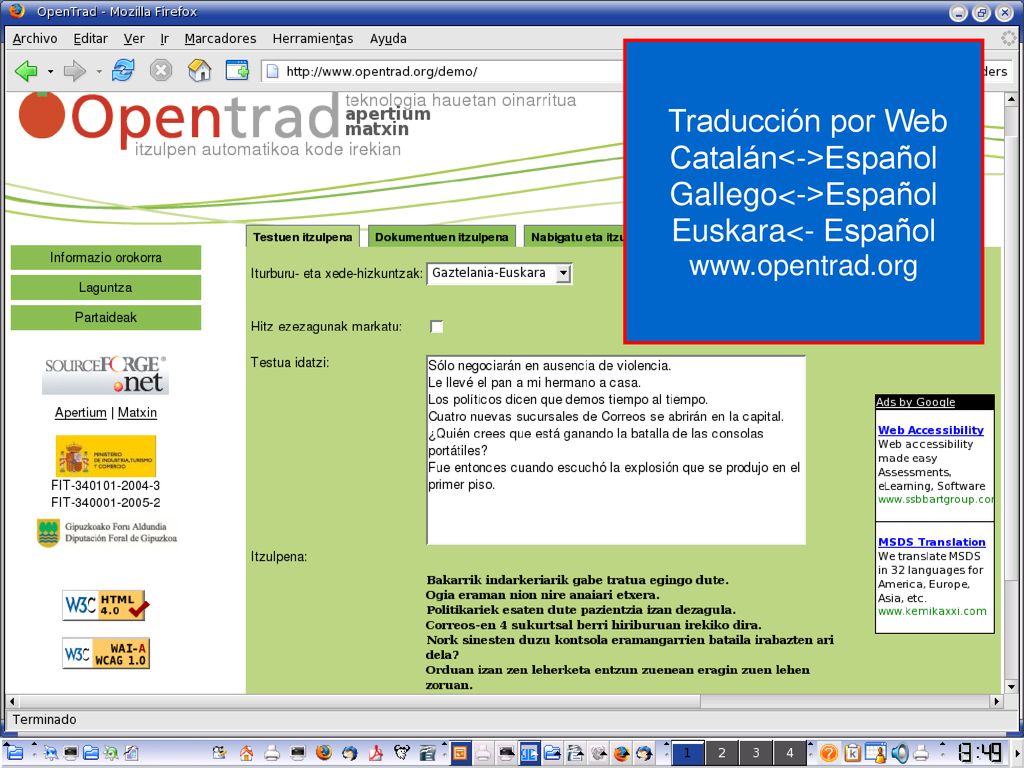This screenshot has width=1024, height=768.
Task: Open the Gaztelania-Euskara language dropdown
Action: tap(499, 273)
